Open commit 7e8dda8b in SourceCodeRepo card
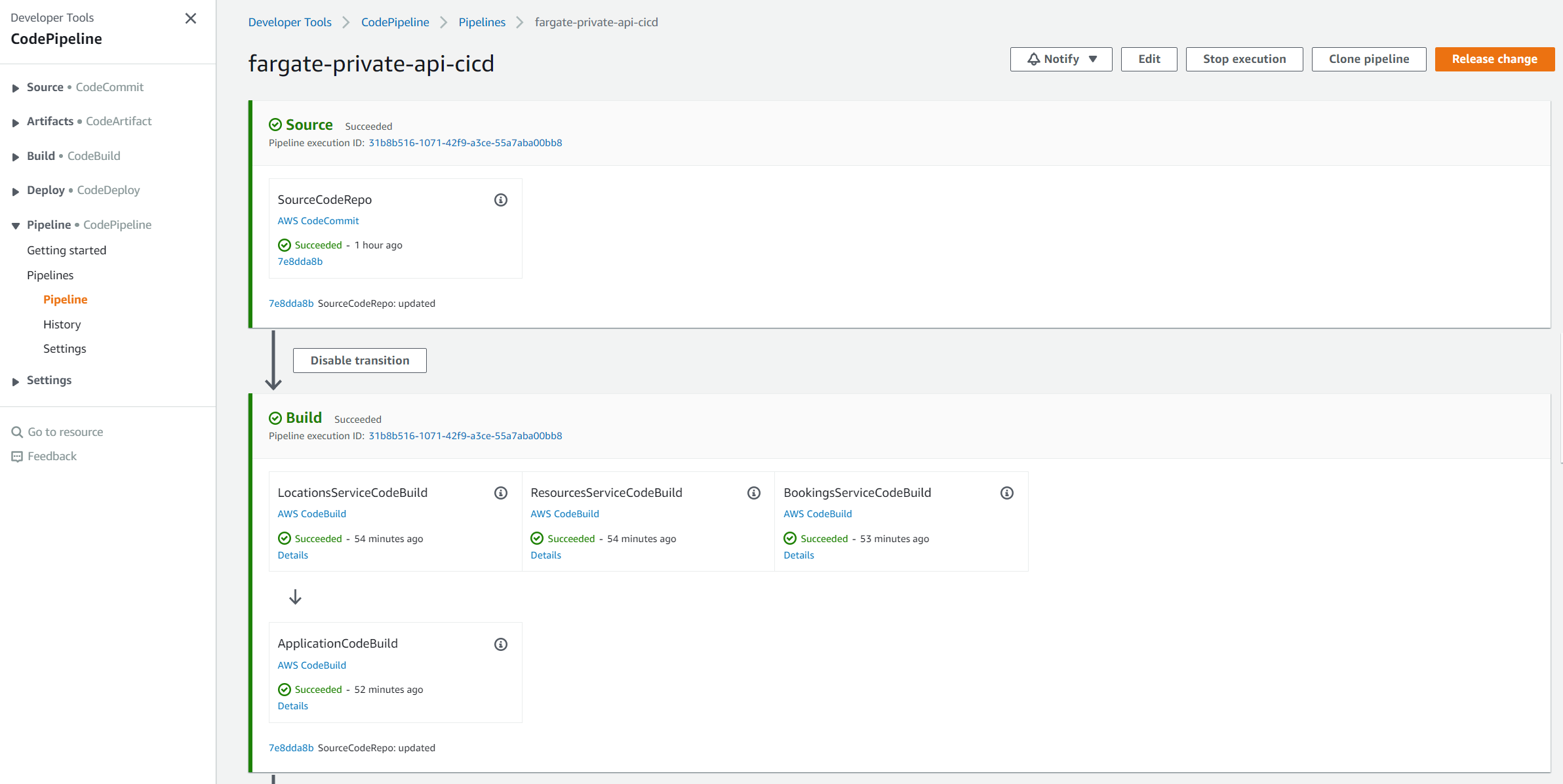Viewport: 1563px width, 784px height. (x=300, y=262)
